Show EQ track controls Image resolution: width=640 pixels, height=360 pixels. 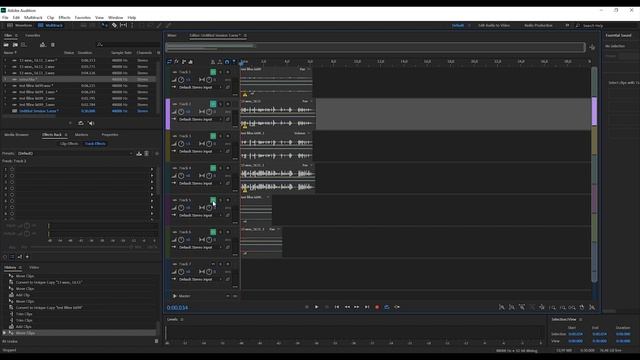(191, 62)
